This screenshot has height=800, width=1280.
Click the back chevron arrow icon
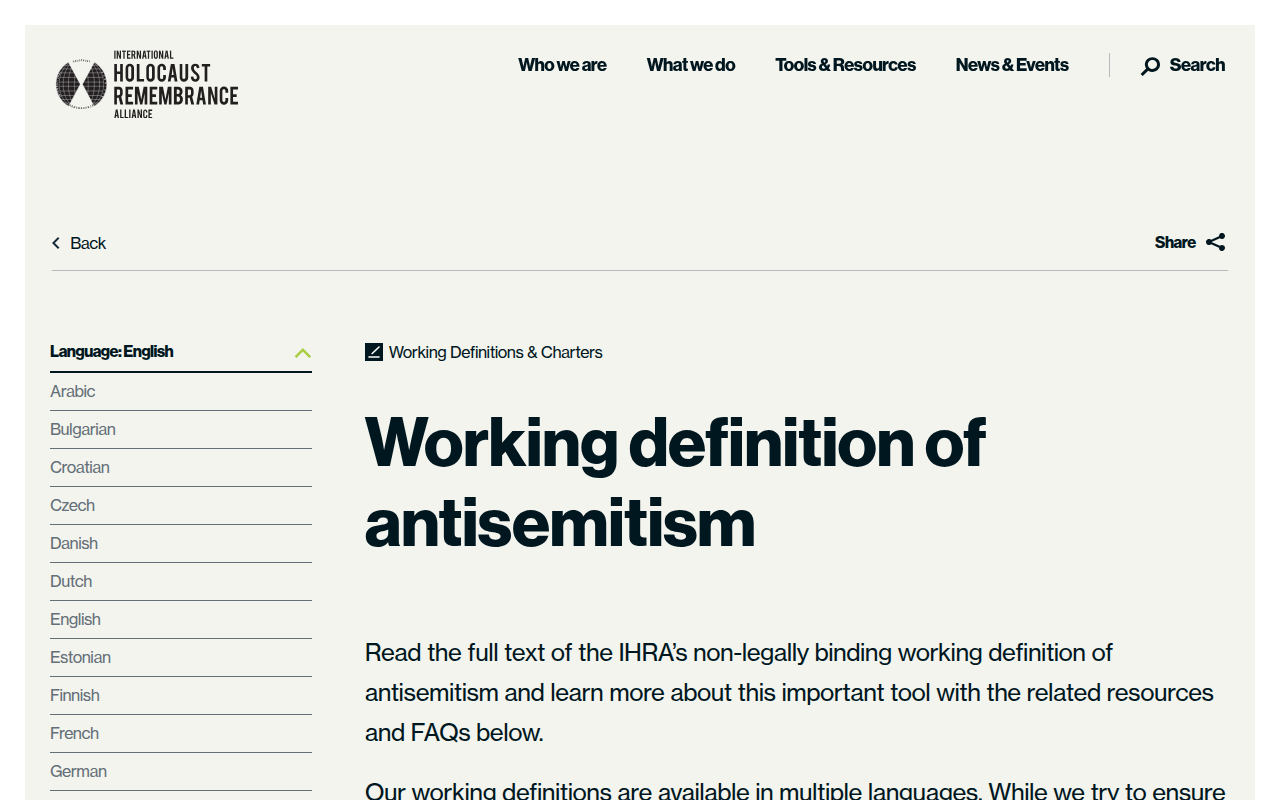click(x=56, y=243)
